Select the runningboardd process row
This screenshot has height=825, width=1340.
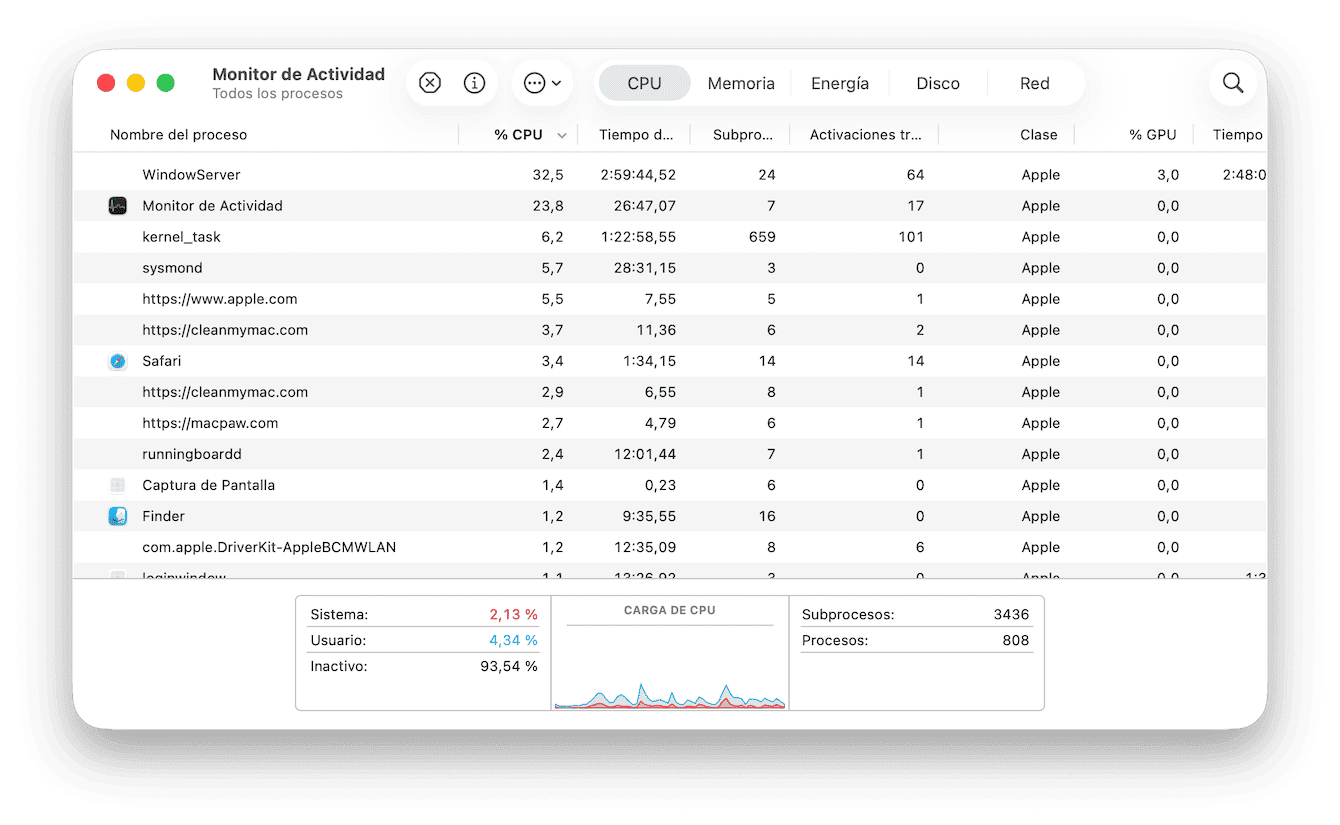click(670, 454)
